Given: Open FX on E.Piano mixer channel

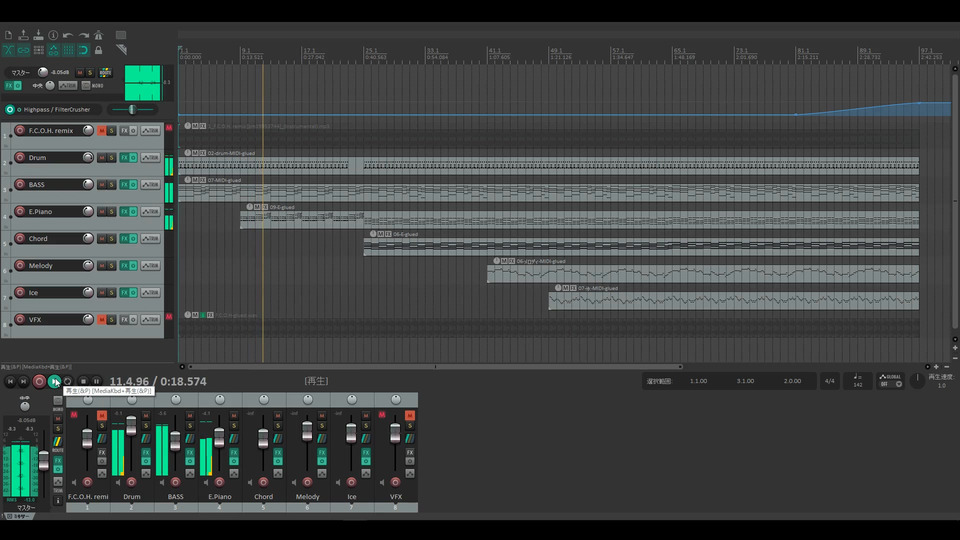Looking at the screenshot, I should (x=234, y=452).
